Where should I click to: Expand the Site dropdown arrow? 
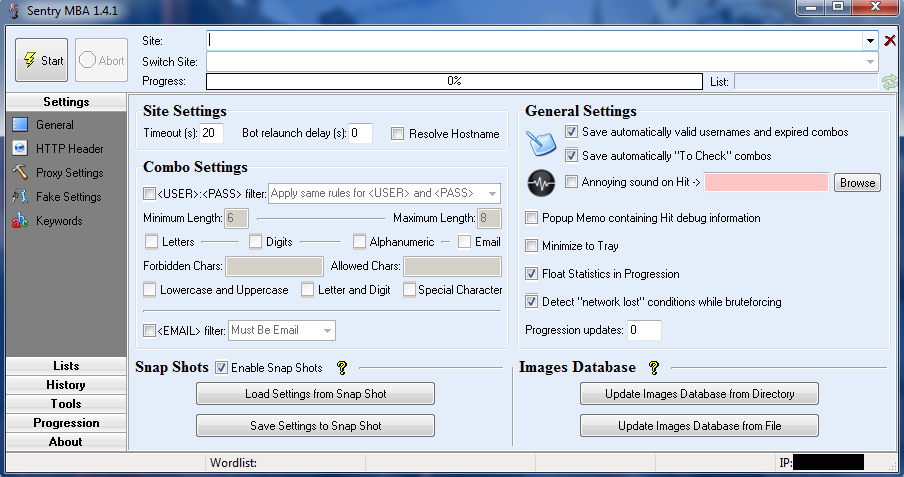pos(870,40)
